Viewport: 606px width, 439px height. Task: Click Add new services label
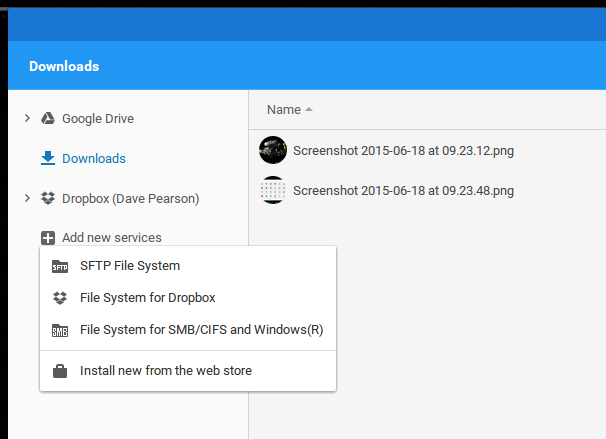[112, 237]
